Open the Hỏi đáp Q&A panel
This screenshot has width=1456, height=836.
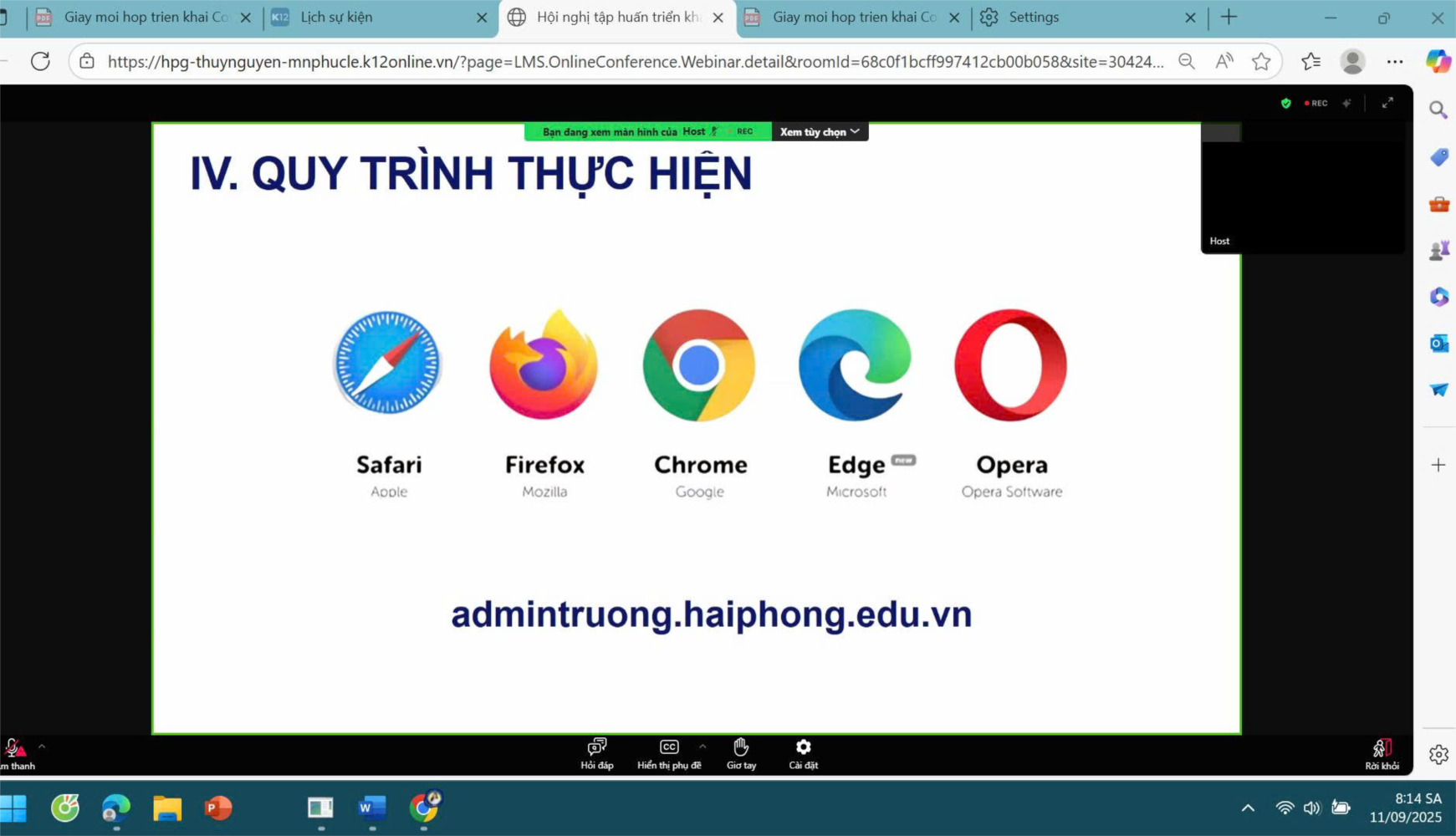pyautogui.click(x=596, y=753)
